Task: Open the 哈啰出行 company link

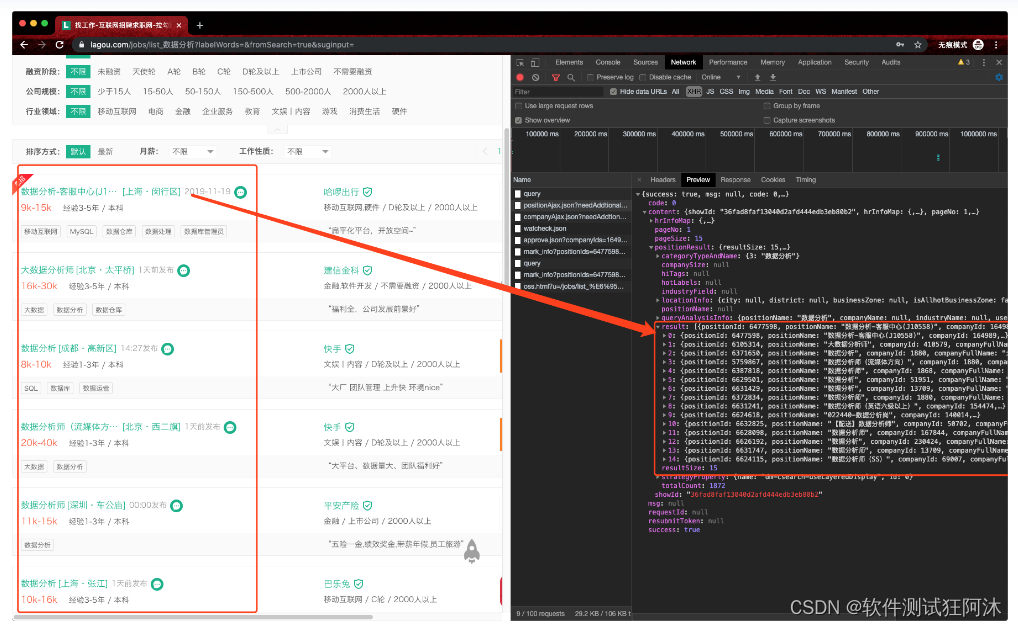Action: point(341,191)
